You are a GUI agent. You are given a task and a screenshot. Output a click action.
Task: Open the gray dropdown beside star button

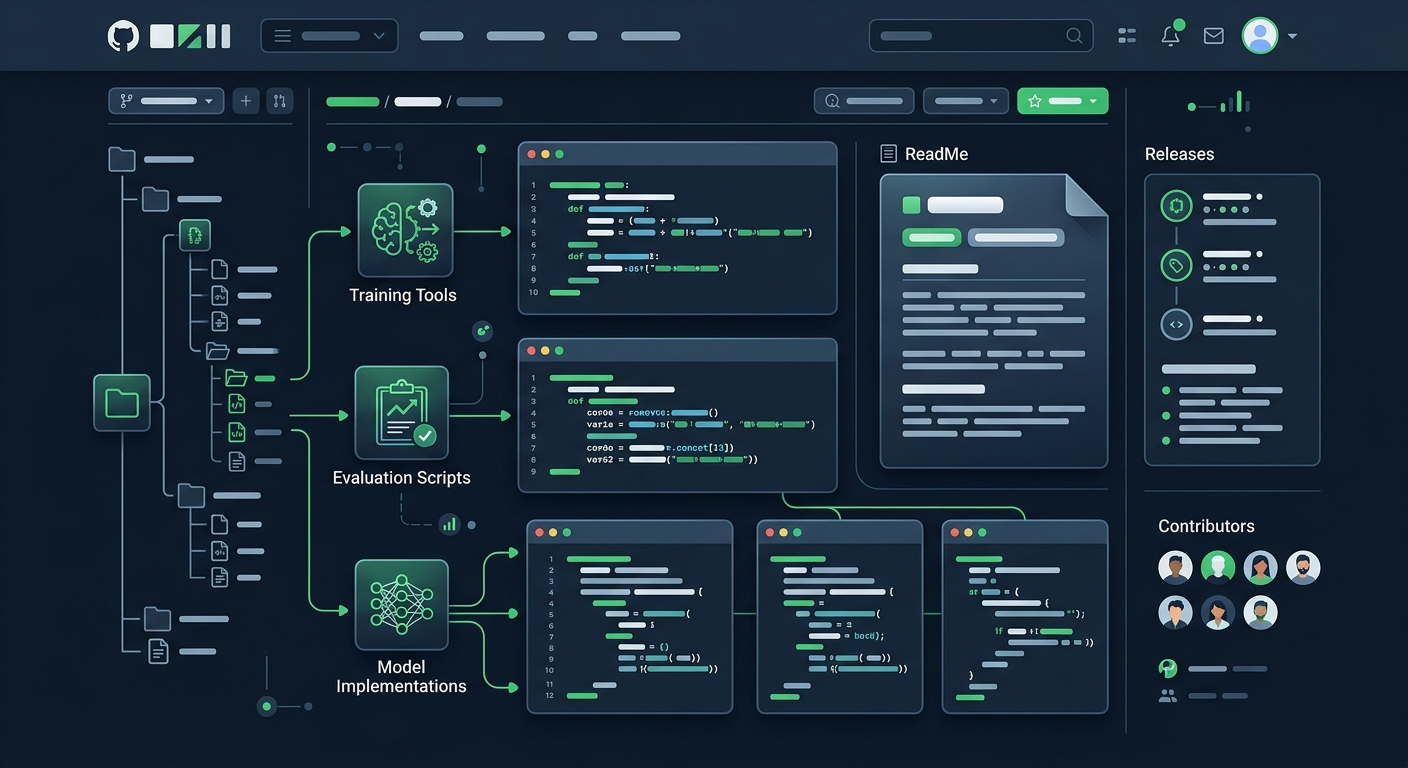[x=965, y=101]
